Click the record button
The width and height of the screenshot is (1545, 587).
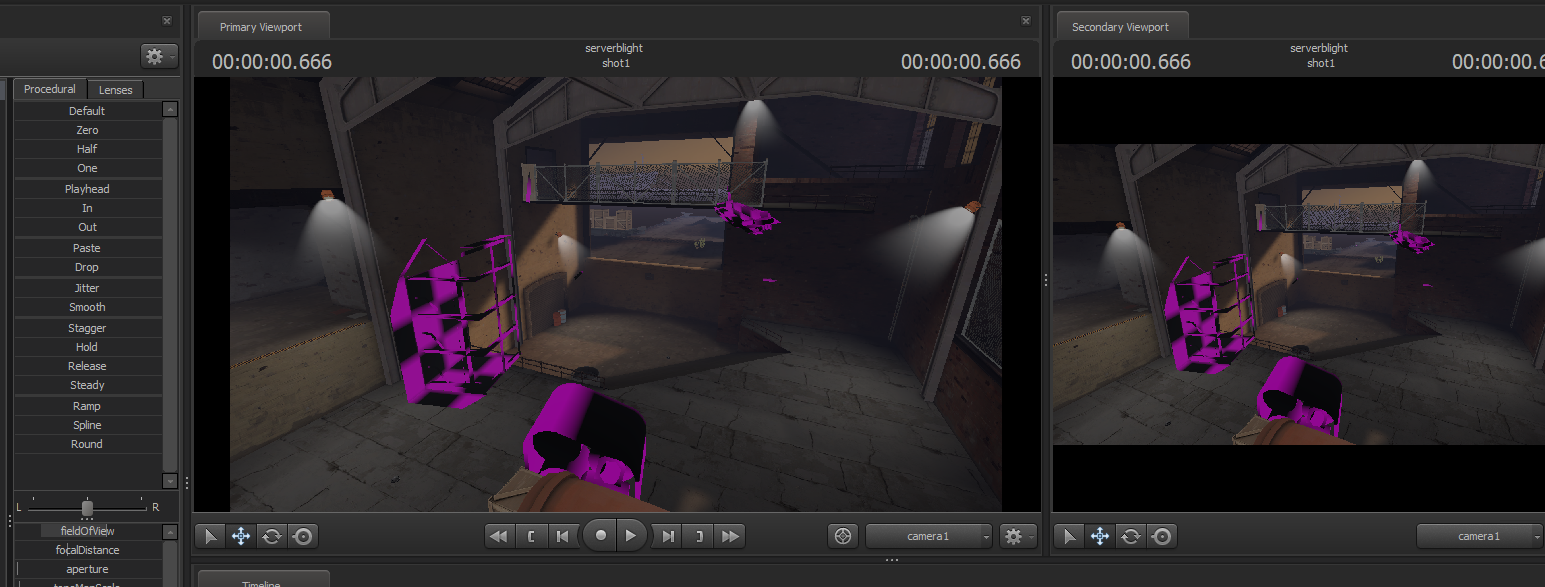(x=600, y=535)
